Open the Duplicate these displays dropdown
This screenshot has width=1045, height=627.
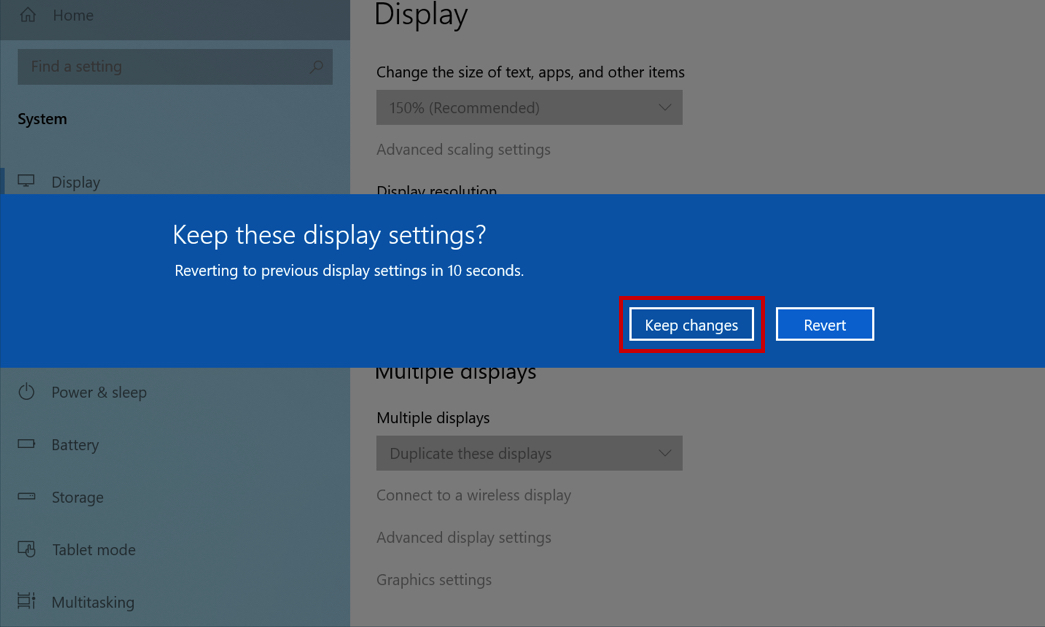pyautogui.click(x=529, y=453)
